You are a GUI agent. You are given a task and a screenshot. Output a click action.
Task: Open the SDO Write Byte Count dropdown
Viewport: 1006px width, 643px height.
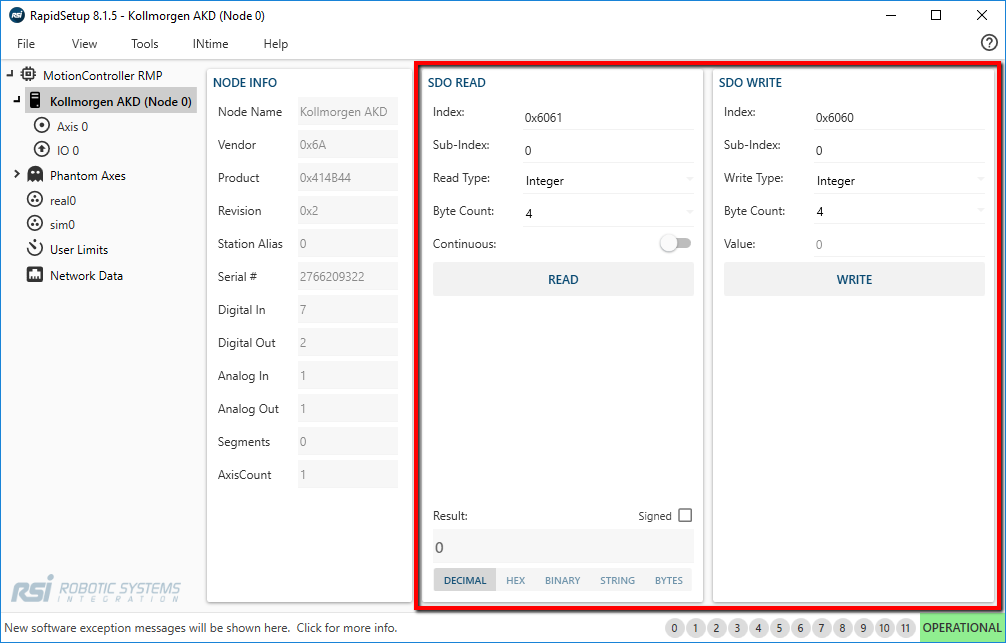899,211
